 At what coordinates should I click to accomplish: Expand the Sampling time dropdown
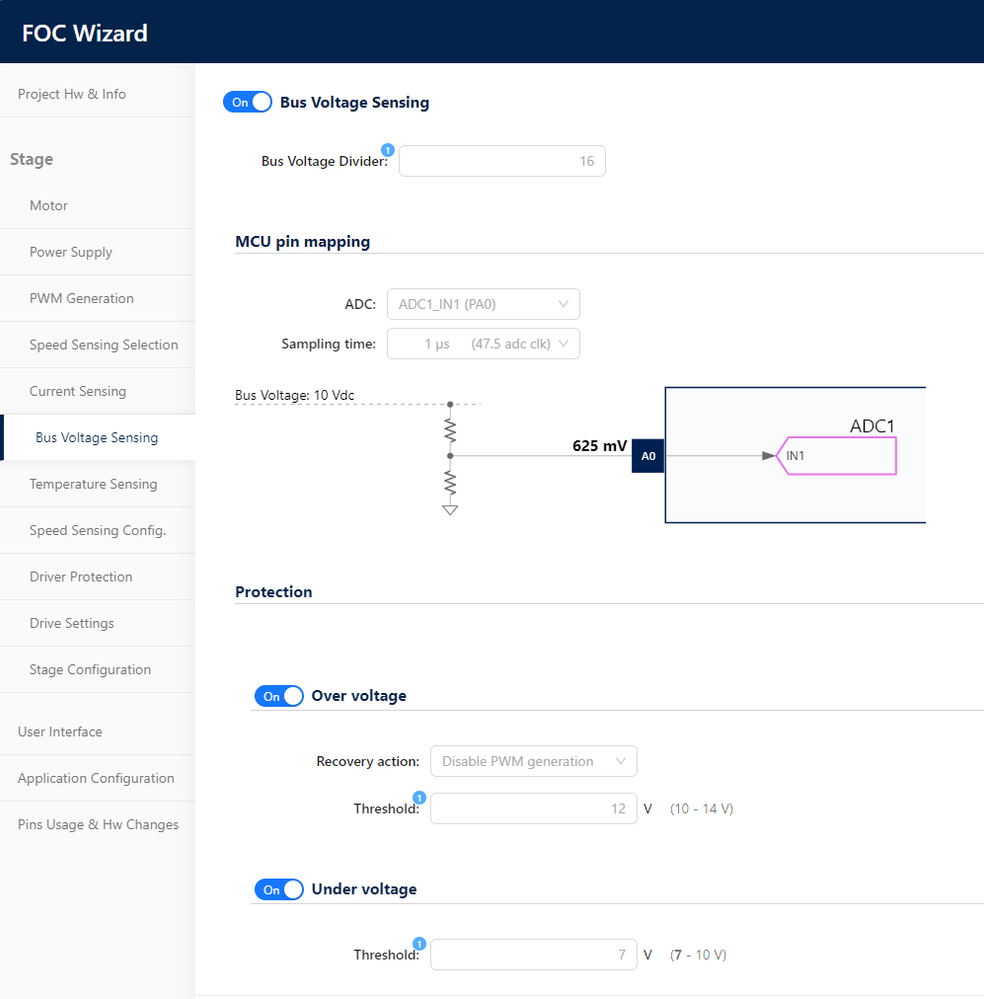click(x=483, y=344)
